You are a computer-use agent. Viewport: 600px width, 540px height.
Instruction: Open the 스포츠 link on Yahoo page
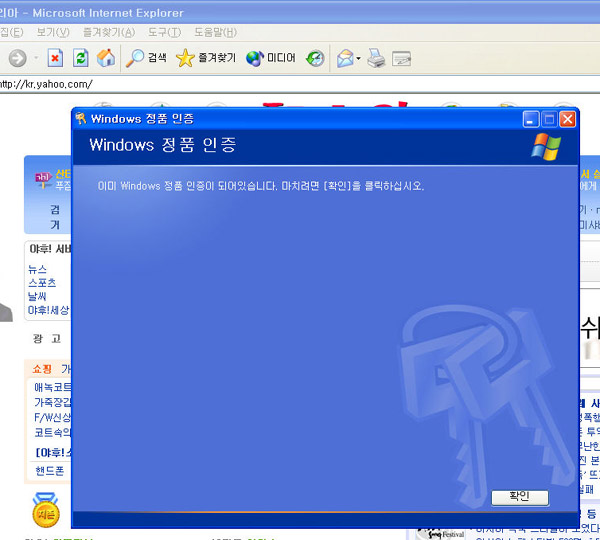[42, 283]
